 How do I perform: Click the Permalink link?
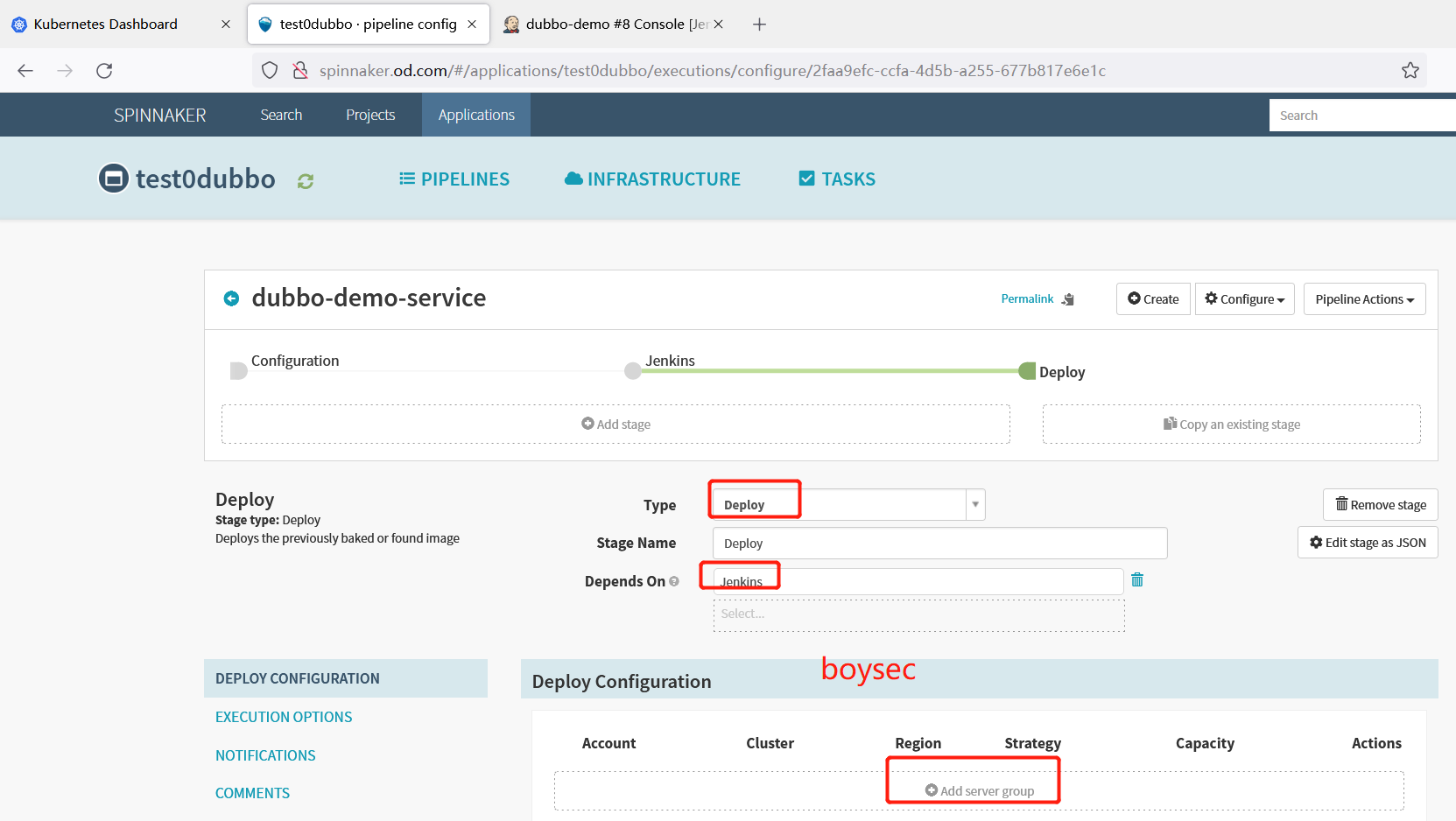1027,299
